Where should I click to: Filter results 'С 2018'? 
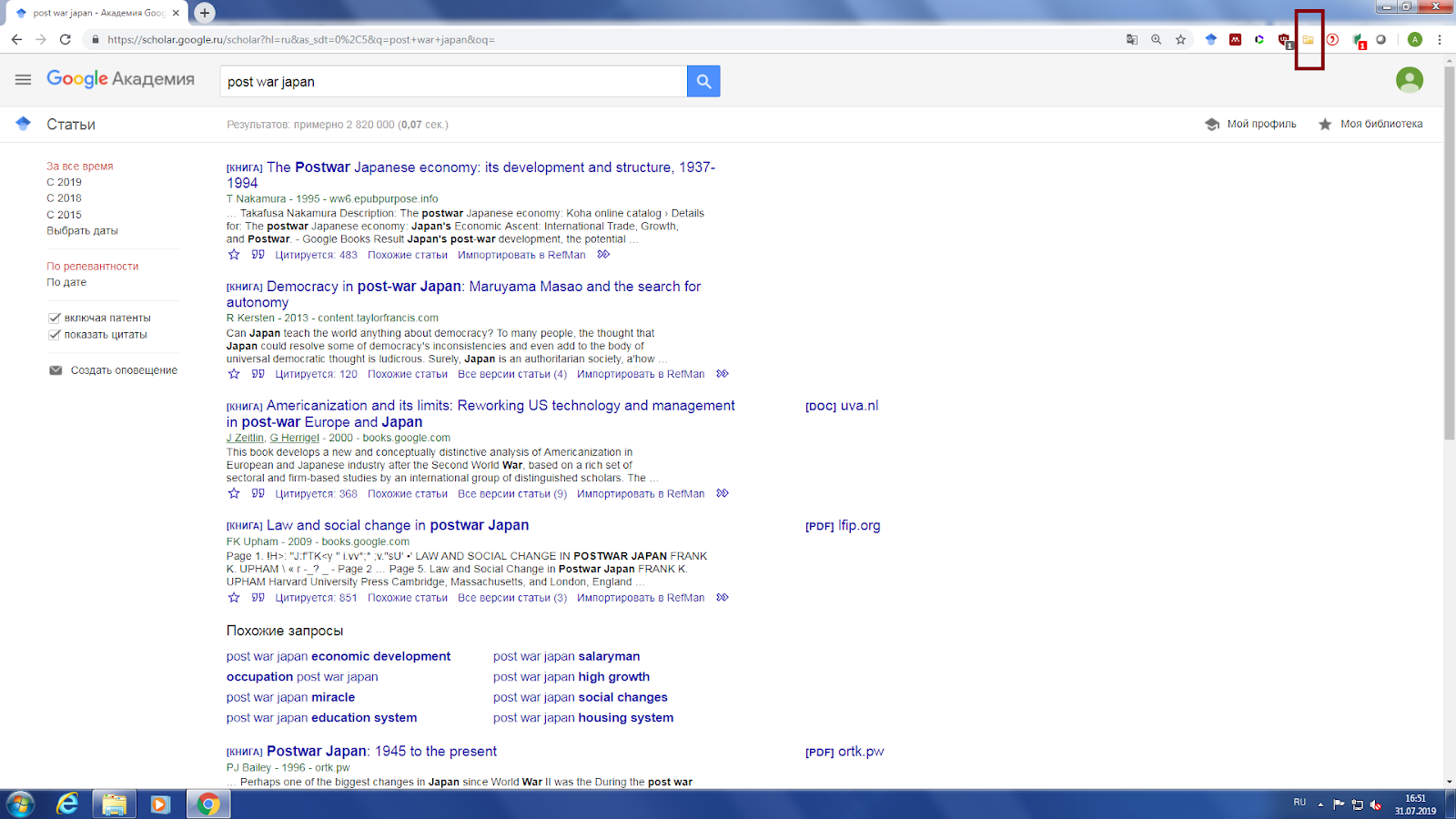pyautogui.click(x=64, y=198)
